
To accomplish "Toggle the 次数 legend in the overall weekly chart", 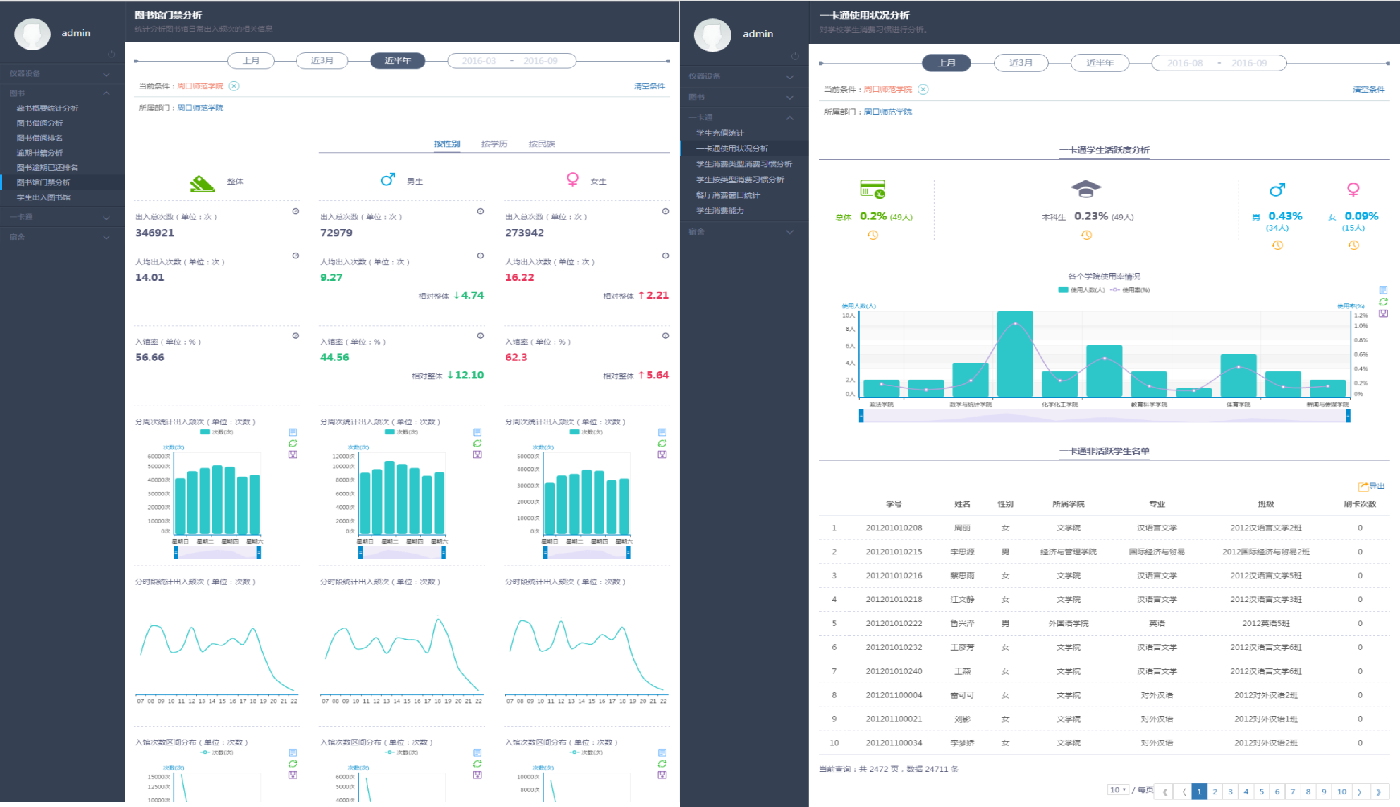I will (218, 432).
